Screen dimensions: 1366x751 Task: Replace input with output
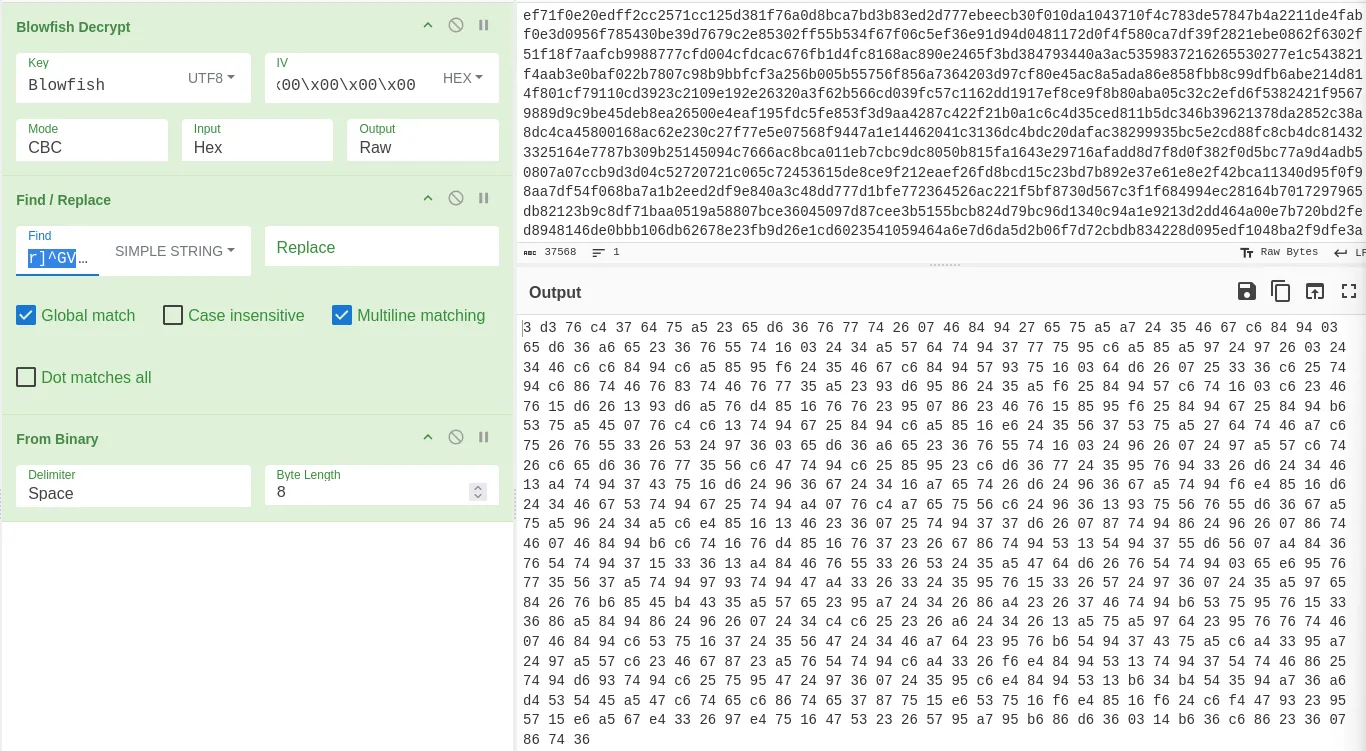1315,292
